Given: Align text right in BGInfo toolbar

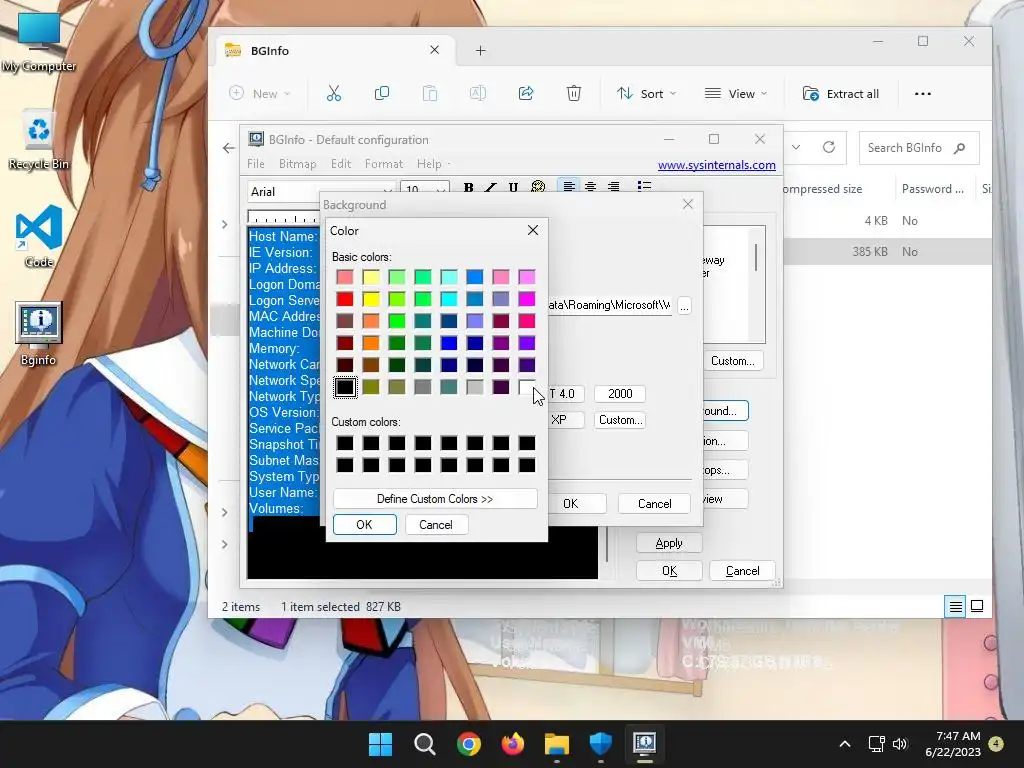Looking at the screenshot, I should 613,187.
